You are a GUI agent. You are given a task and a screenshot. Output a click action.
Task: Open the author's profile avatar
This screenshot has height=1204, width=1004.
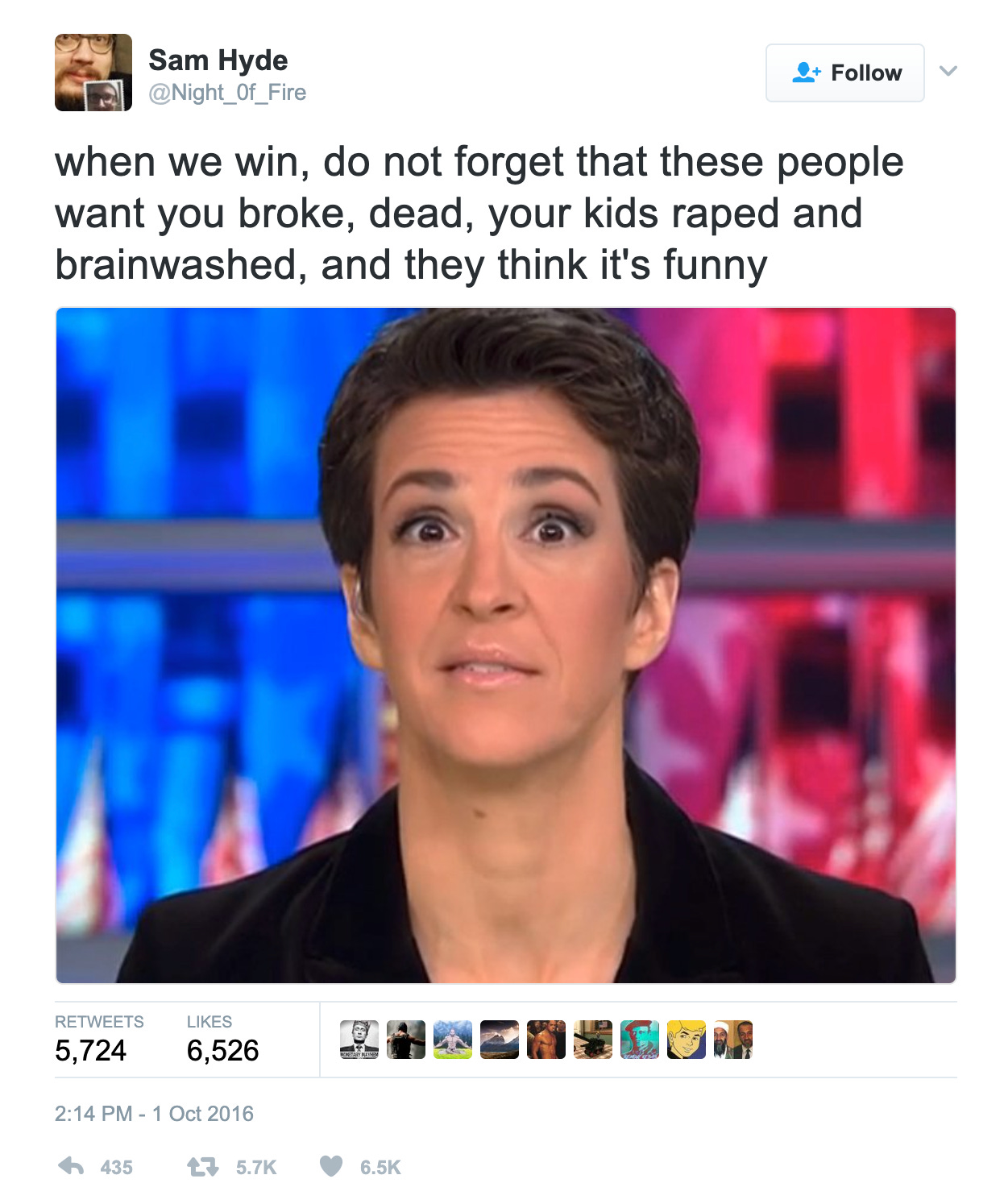click(93, 73)
